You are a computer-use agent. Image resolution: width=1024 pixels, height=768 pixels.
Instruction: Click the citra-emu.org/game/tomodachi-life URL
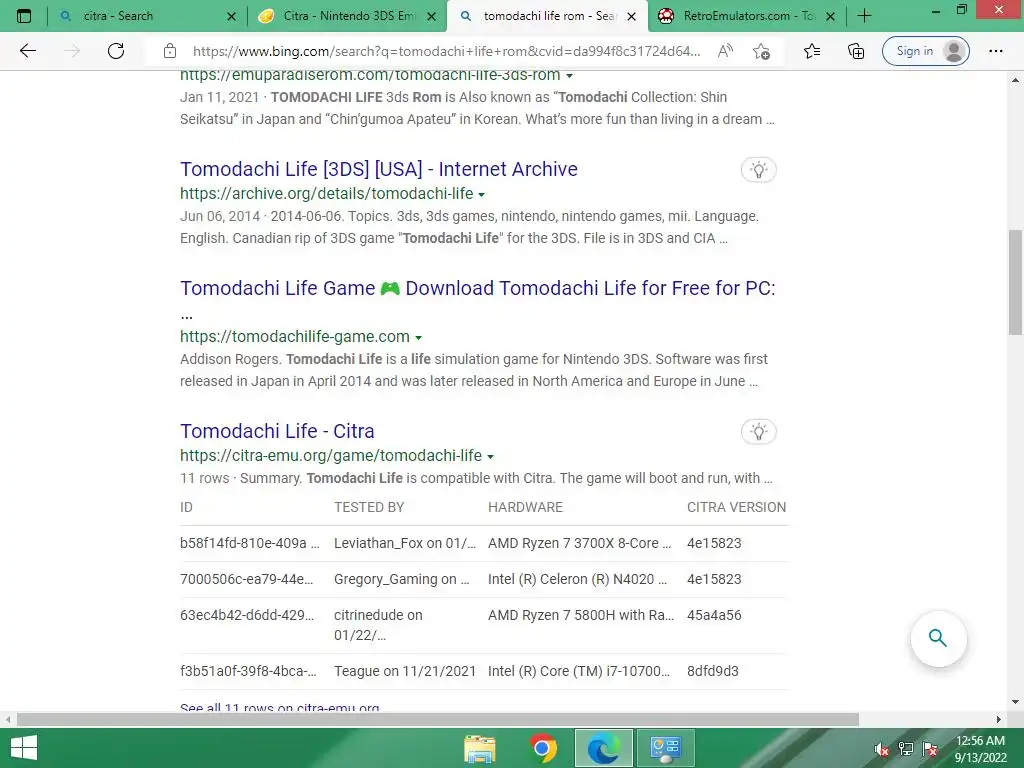click(x=331, y=455)
